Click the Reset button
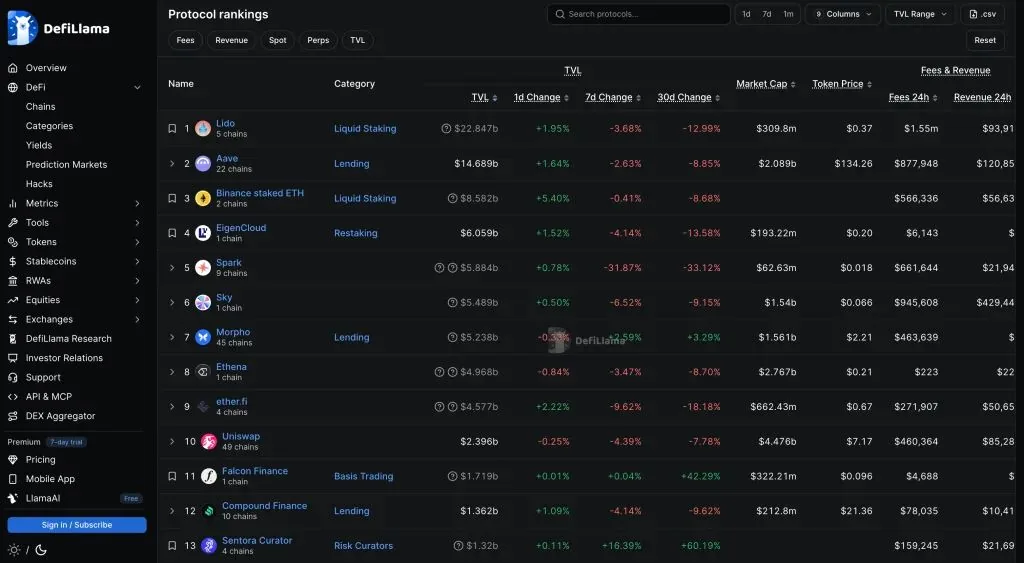Screen dimensions: 1024x563 click(x=985, y=40)
